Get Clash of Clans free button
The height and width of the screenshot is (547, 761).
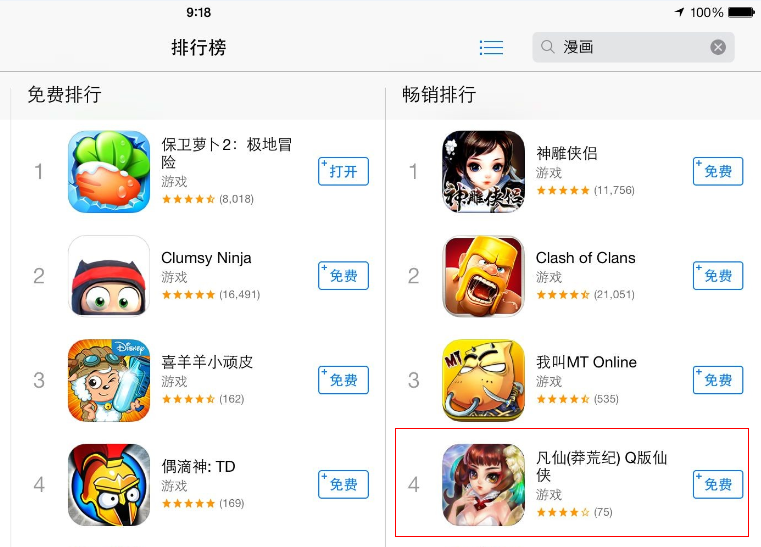(x=718, y=276)
